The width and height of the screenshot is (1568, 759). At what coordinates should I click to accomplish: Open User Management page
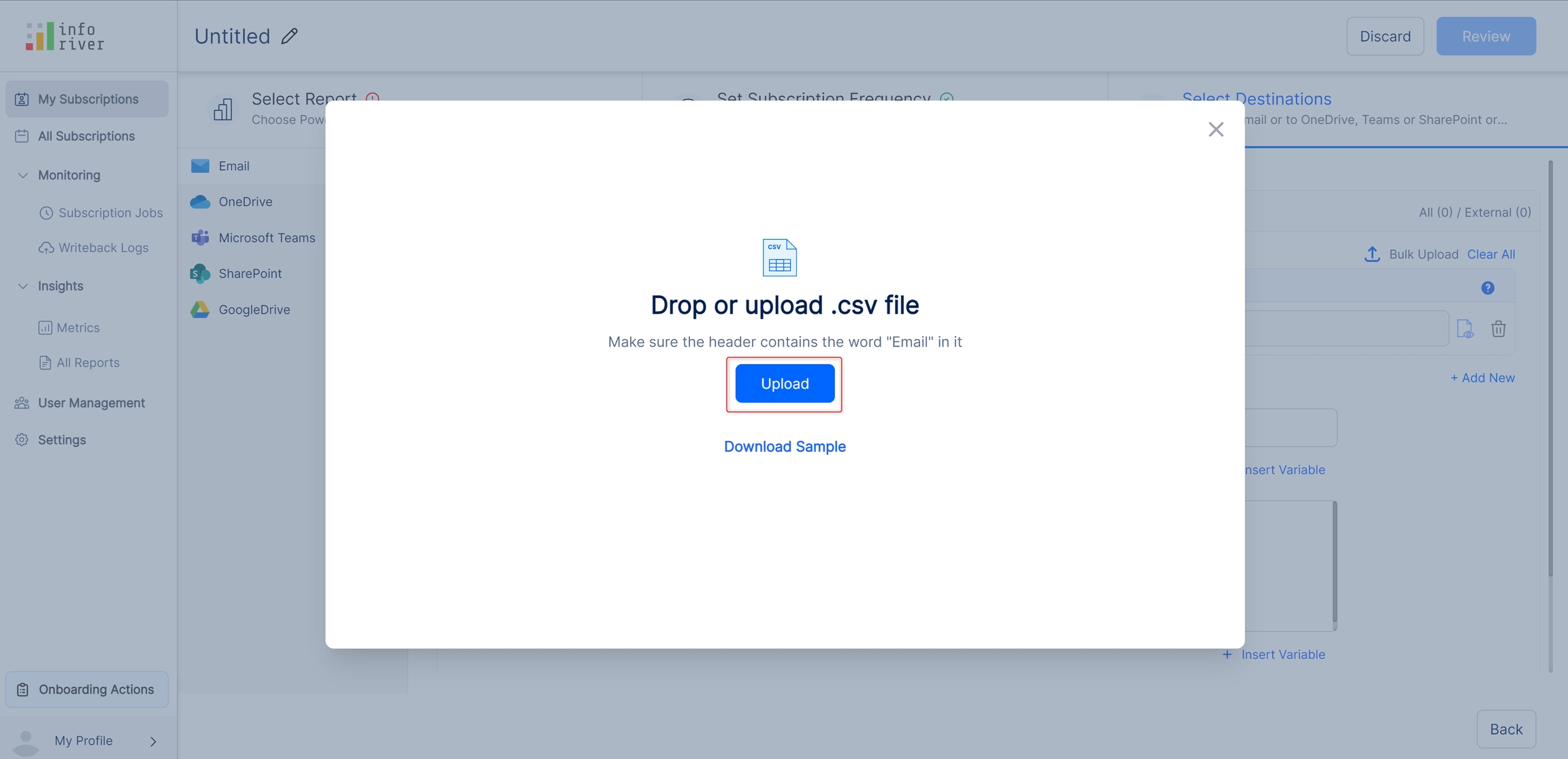[91, 403]
